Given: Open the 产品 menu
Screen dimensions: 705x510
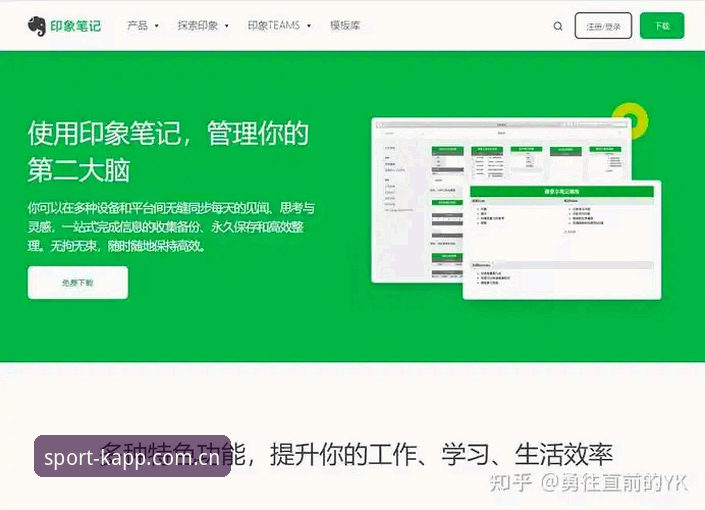Looking at the screenshot, I should 138,26.
